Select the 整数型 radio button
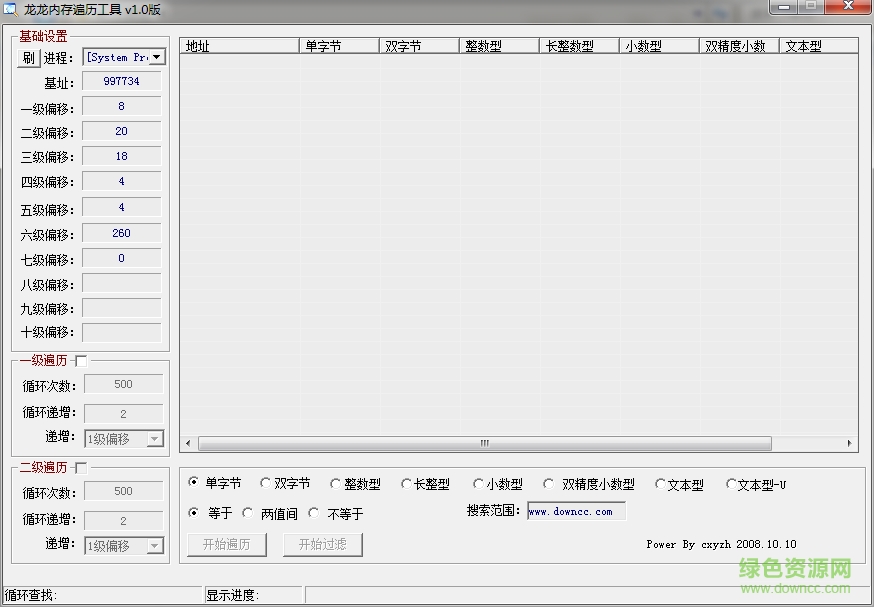Screen dimensions: 874x607 335,483
